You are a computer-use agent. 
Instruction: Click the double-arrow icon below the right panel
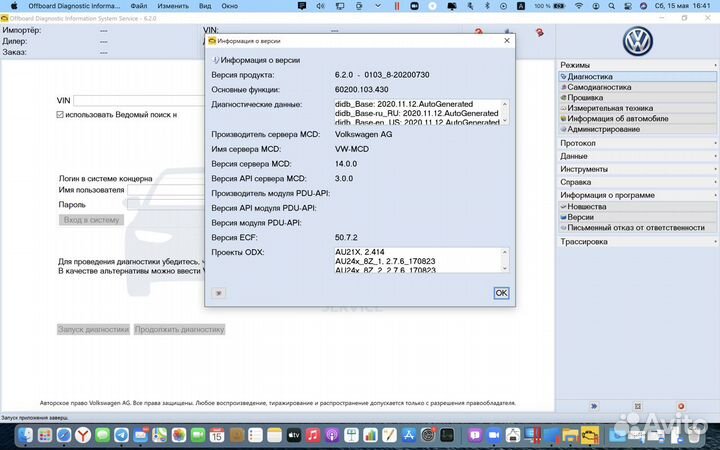click(x=594, y=406)
